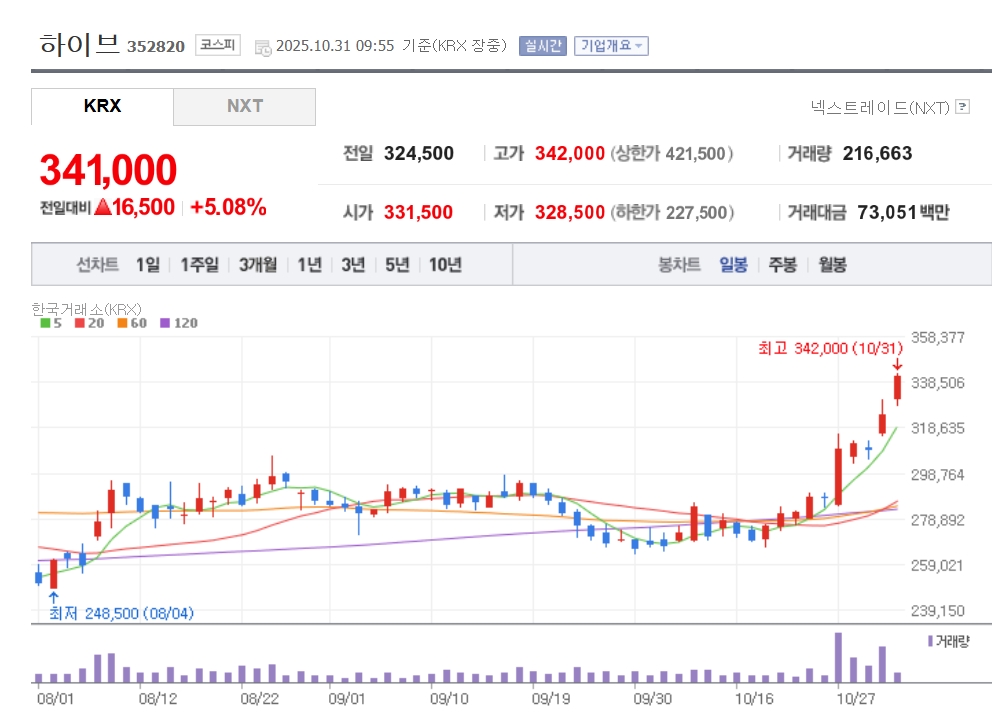
Task: Open the 넥스트레이드(NXT) link
Action: pyautogui.click(x=880, y=107)
